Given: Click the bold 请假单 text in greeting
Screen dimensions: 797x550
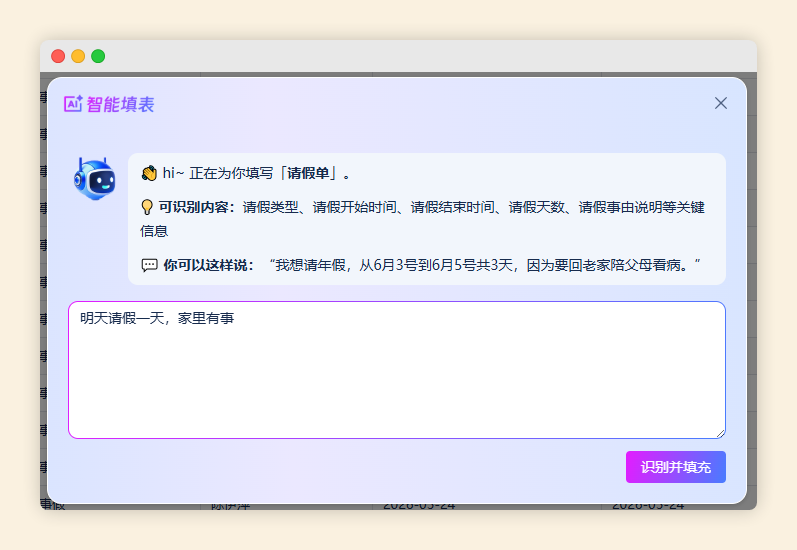Looking at the screenshot, I should pyautogui.click(x=308, y=173).
